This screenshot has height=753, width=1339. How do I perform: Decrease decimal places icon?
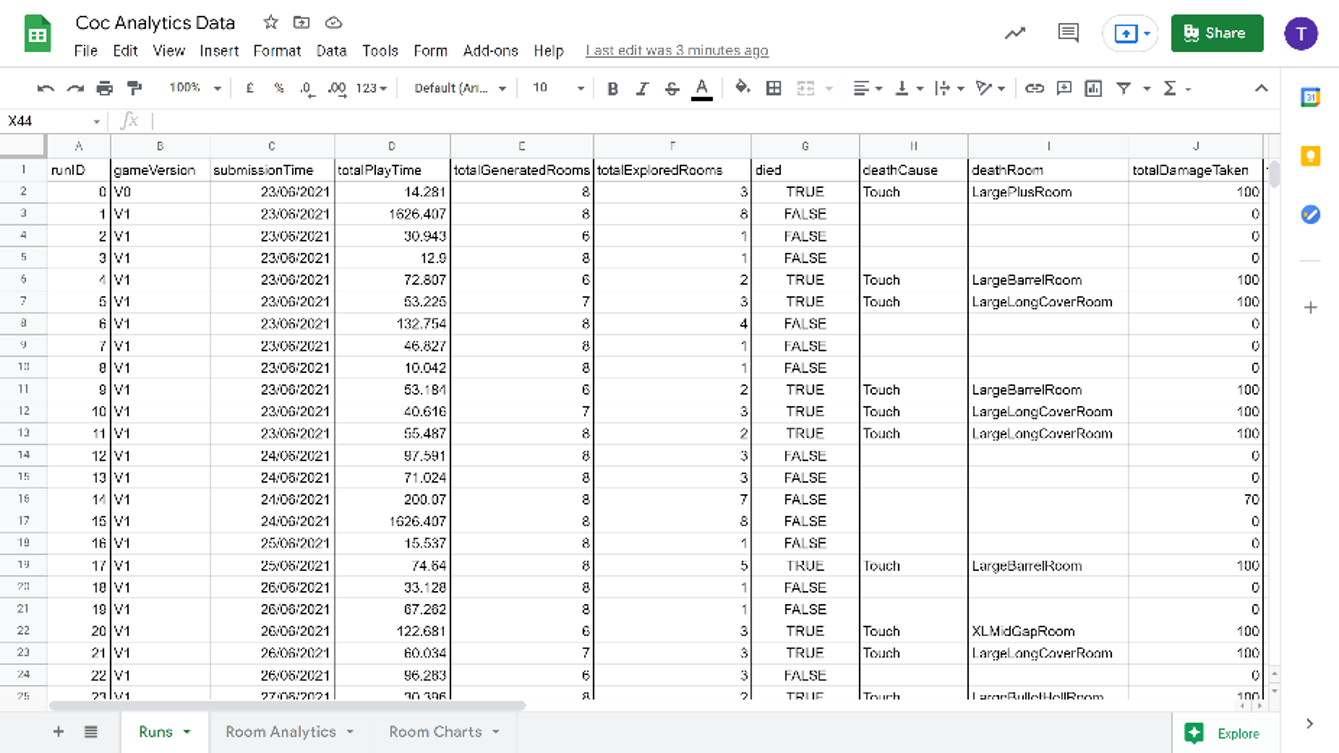(x=307, y=88)
